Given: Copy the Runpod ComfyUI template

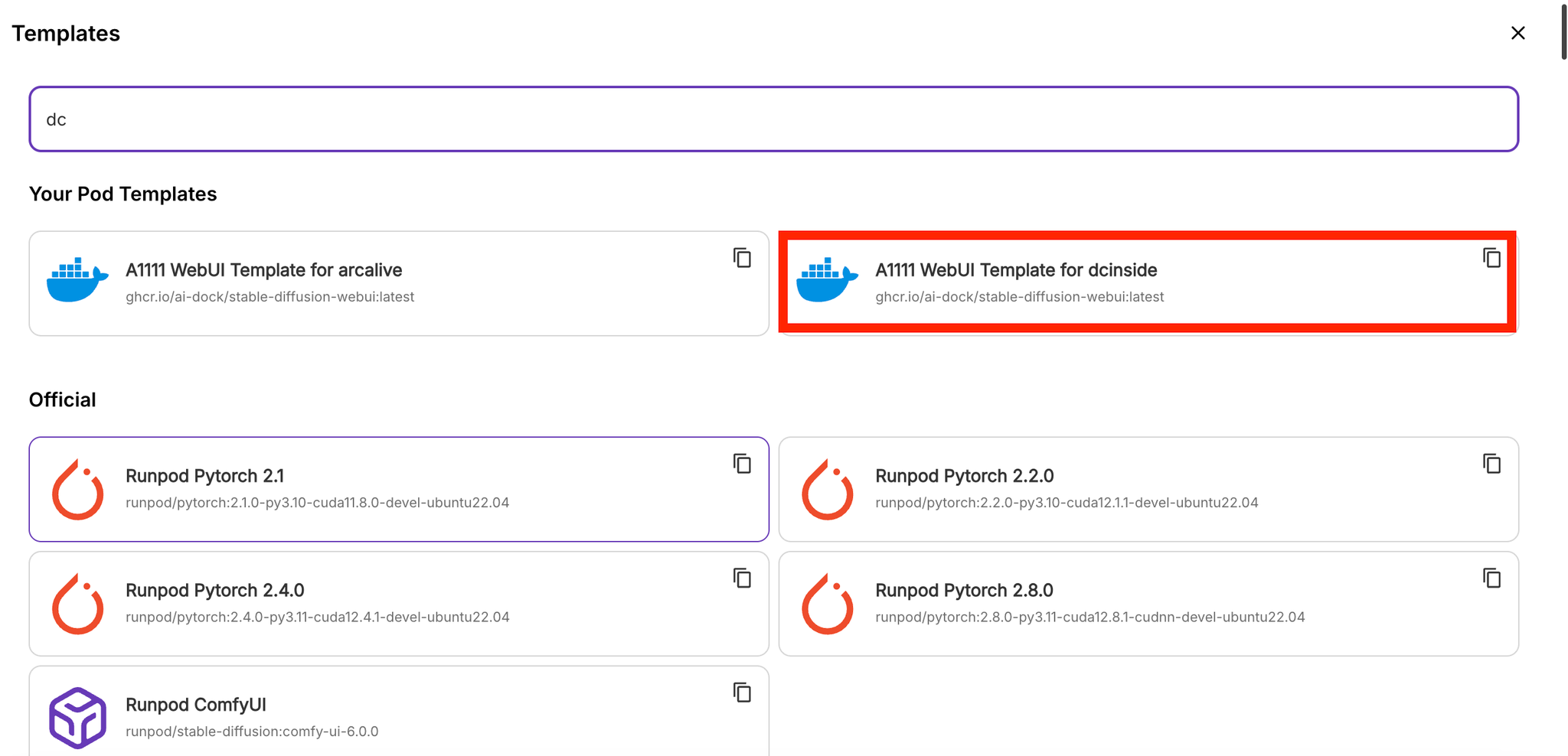Looking at the screenshot, I should [742, 692].
